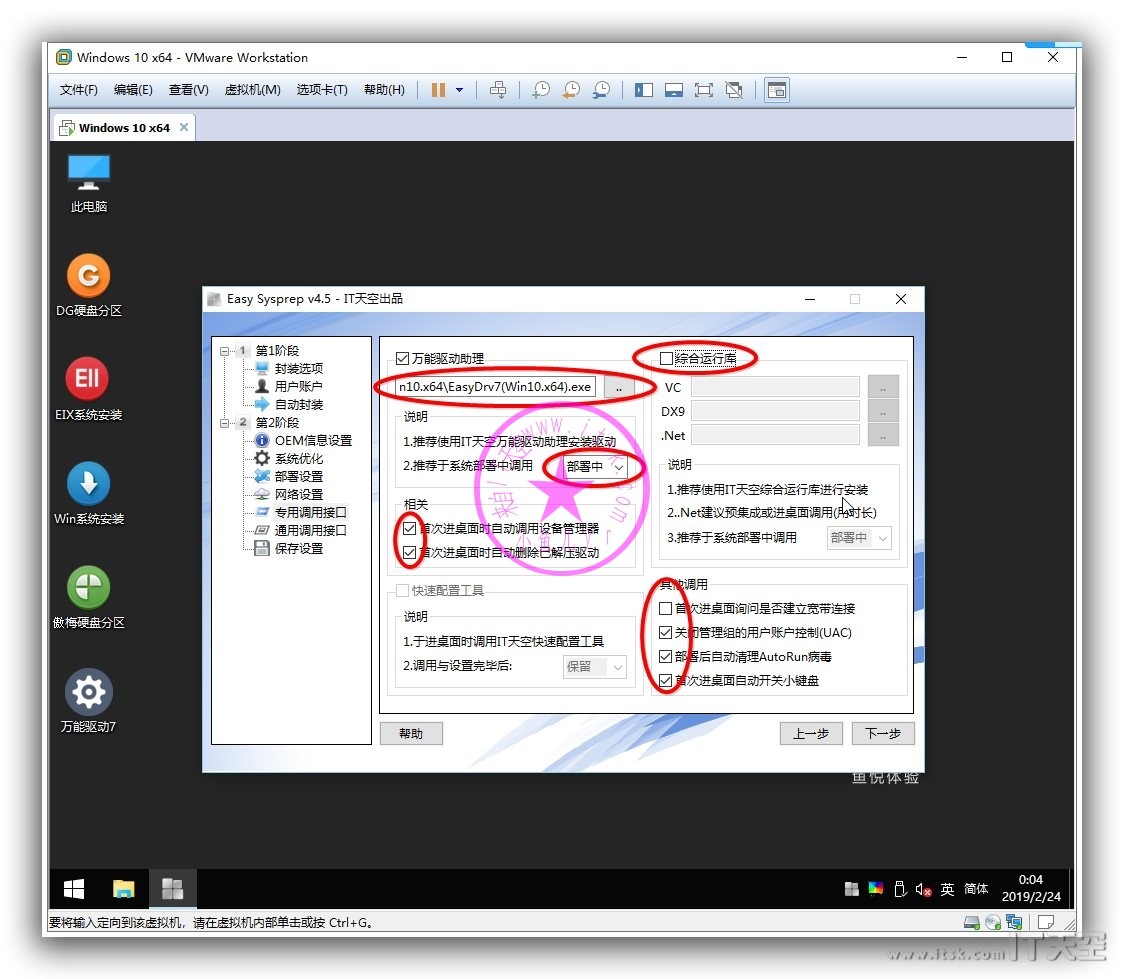Click volume muted tray icon
The image size is (1124, 979).
tap(923, 889)
